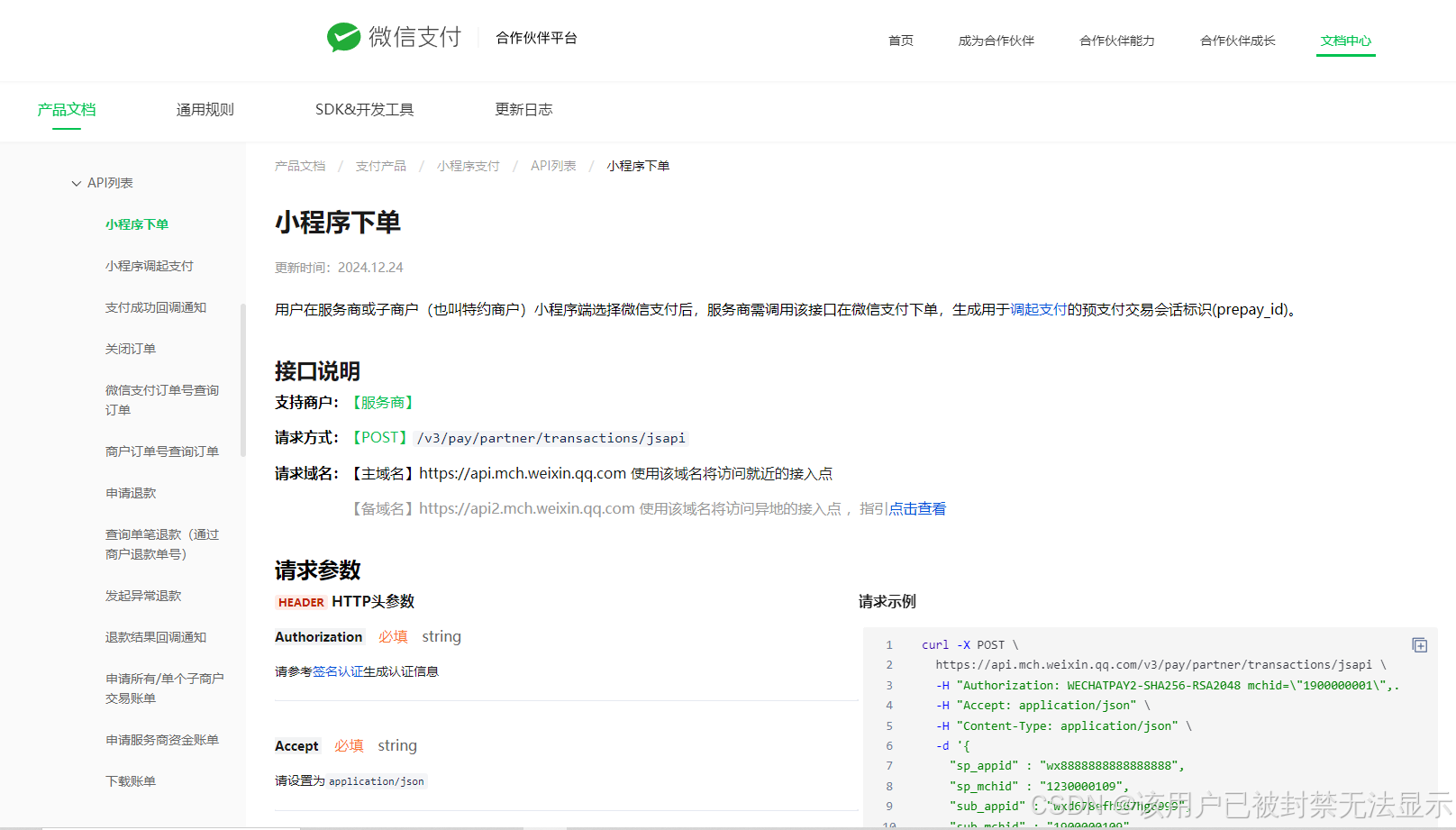Click the sidebar vertical scrollbar
Image resolution: width=1456 pixels, height=830 pixels.
pyautogui.click(x=243, y=380)
